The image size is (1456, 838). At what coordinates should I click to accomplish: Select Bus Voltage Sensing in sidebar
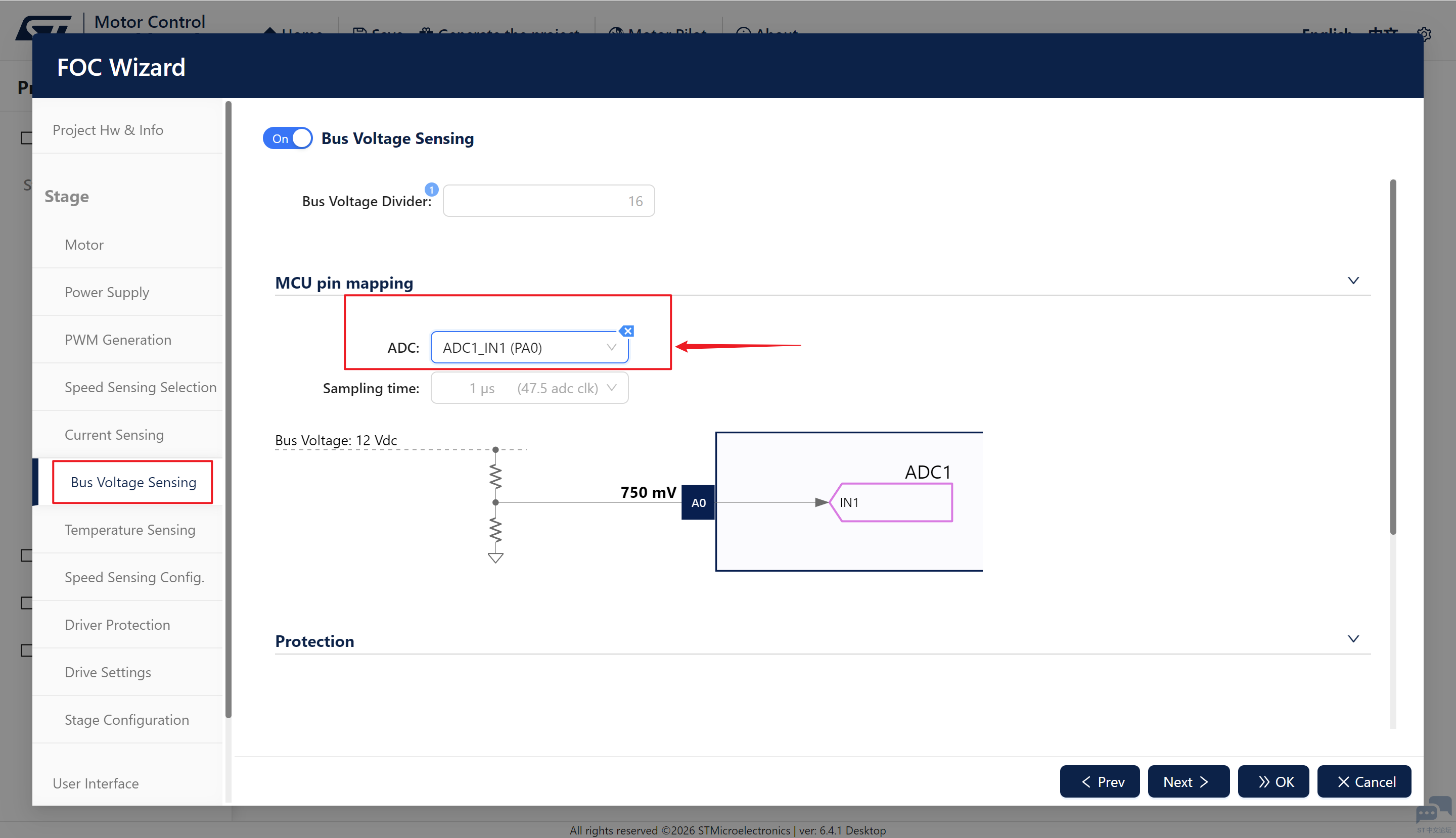click(x=133, y=482)
